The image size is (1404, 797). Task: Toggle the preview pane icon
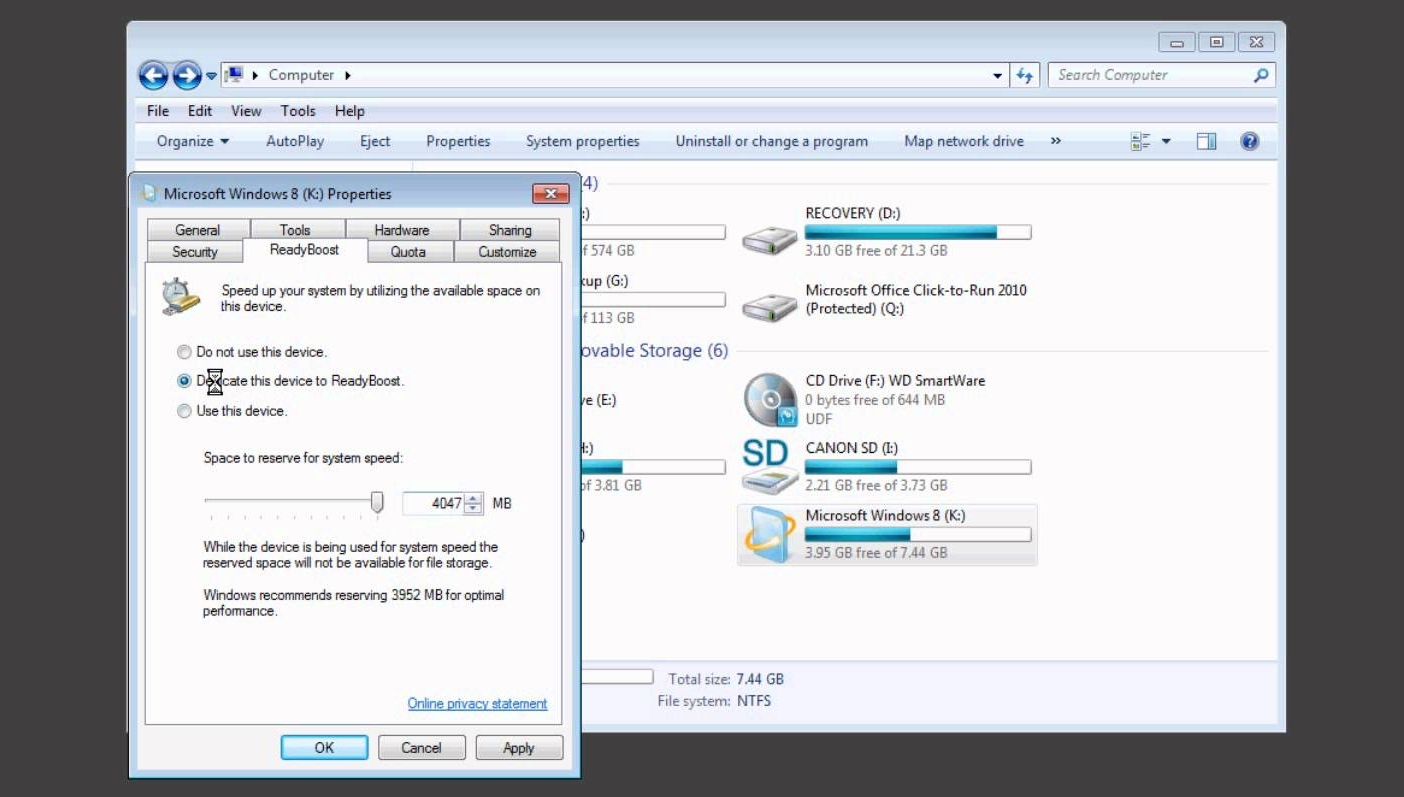[x=1206, y=141]
